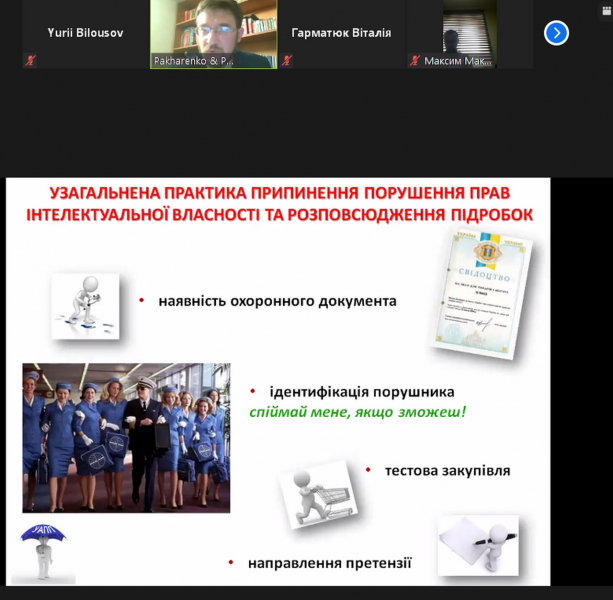Click the muted microphone icon beside Максим
Viewport: 613px width, 600px height.
point(415,61)
